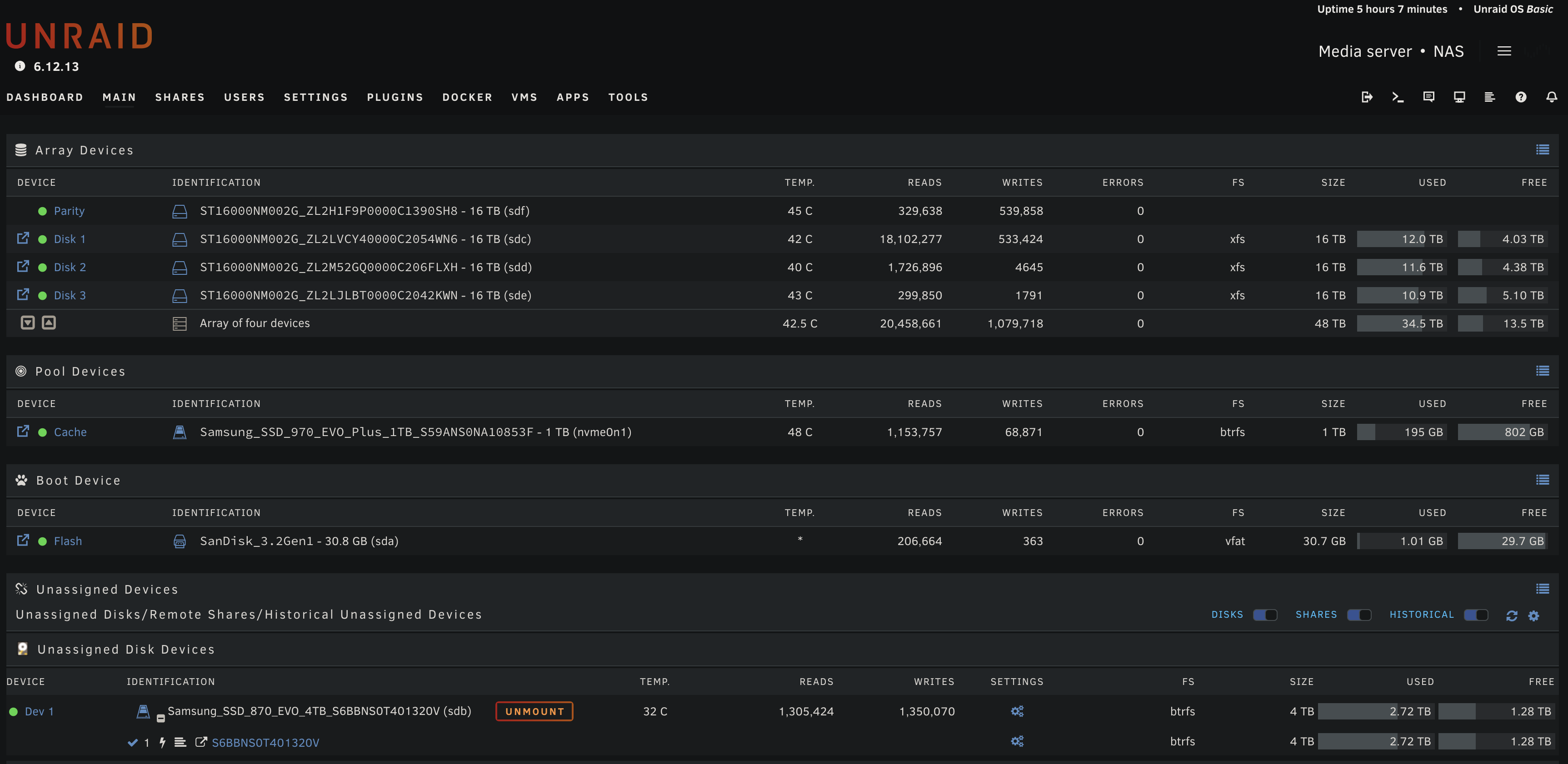Open settings gears for Samsung 870 EVO disk

pos(1017,711)
